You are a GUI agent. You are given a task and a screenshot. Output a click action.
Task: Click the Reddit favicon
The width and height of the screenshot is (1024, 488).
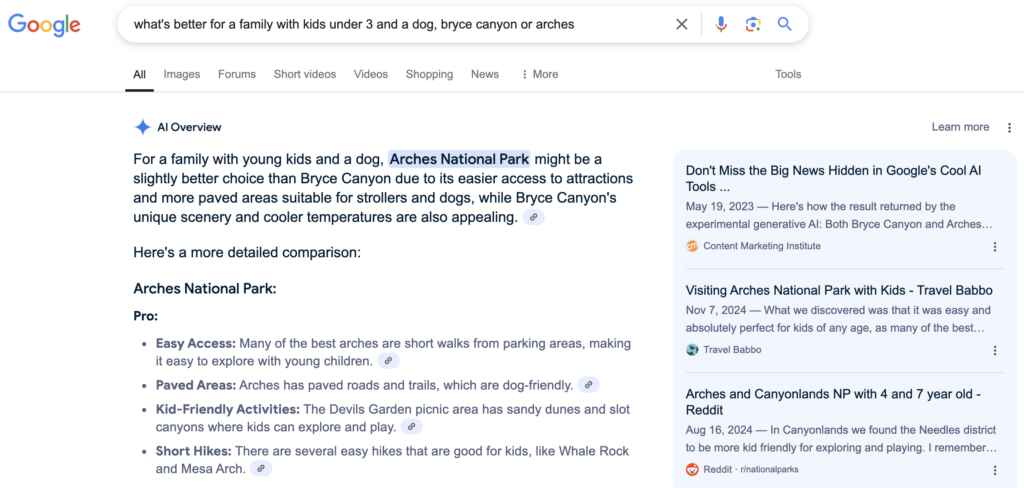coord(692,470)
